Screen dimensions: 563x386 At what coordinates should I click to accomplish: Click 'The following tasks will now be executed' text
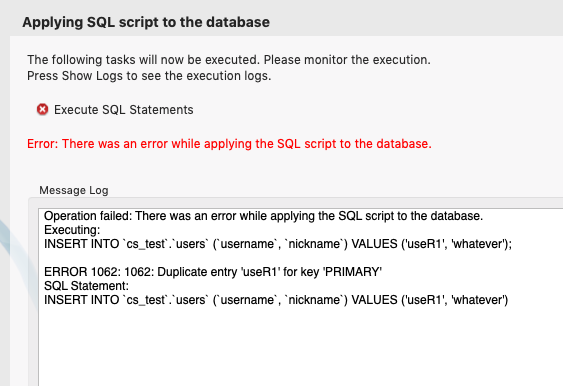pyautogui.click(x=229, y=60)
